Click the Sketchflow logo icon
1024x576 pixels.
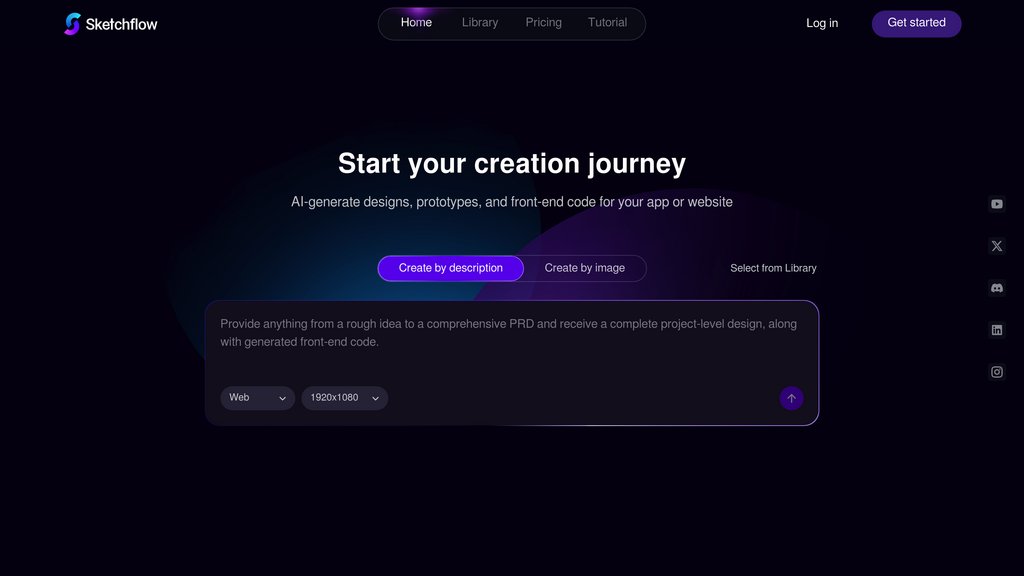(72, 24)
